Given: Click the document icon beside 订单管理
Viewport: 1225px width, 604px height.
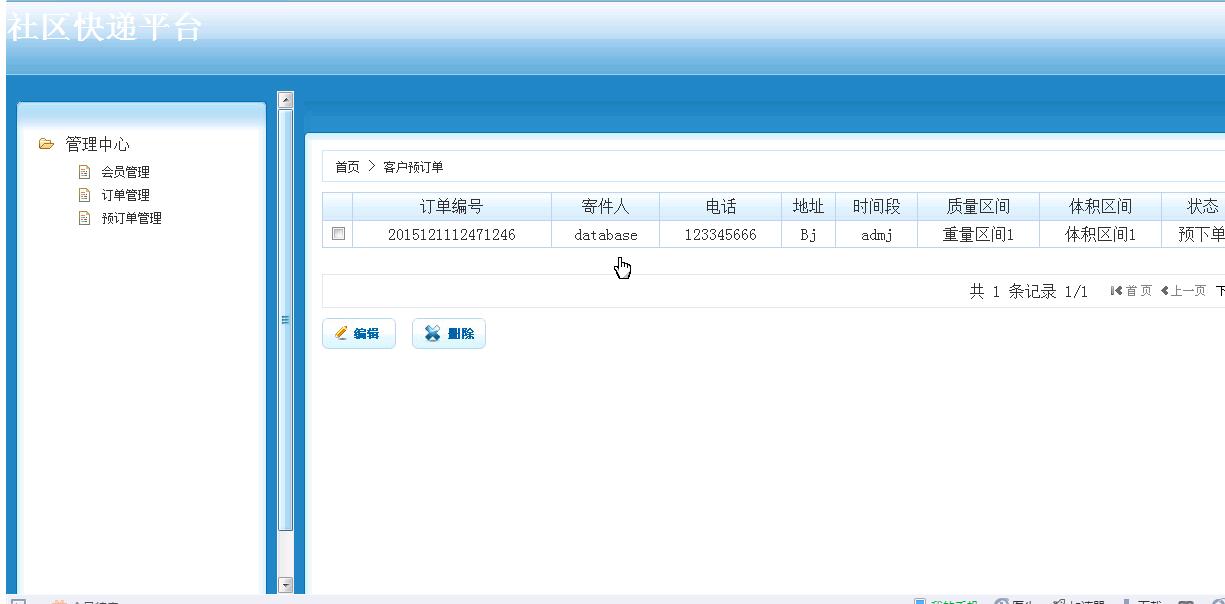Looking at the screenshot, I should pos(84,195).
